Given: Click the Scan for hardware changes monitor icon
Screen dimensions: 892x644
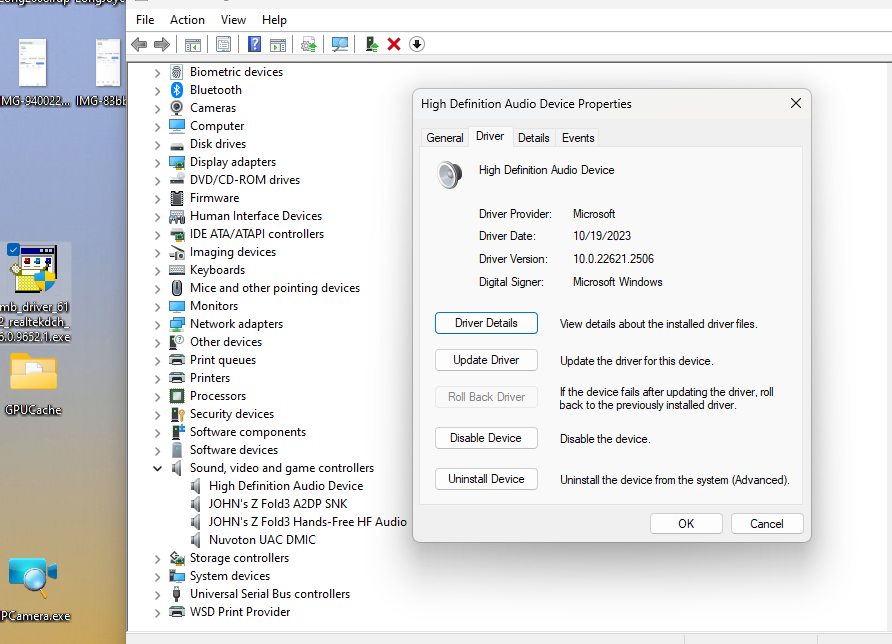Looking at the screenshot, I should point(340,44).
